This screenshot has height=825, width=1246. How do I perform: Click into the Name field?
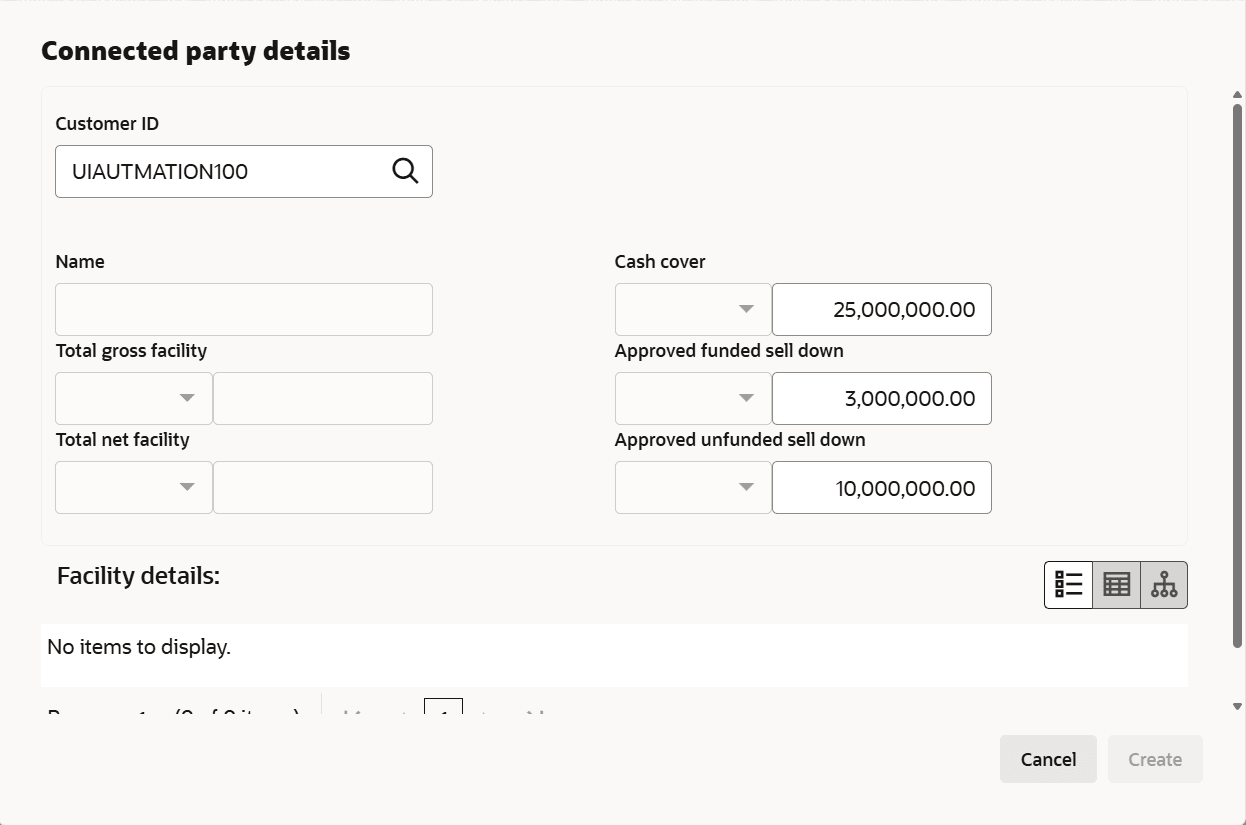[x=244, y=309]
